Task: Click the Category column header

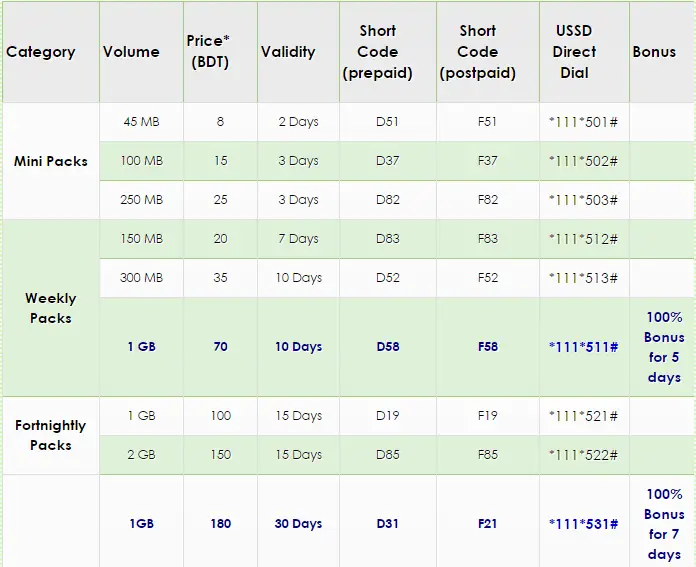Action: (x=41, y=52)
